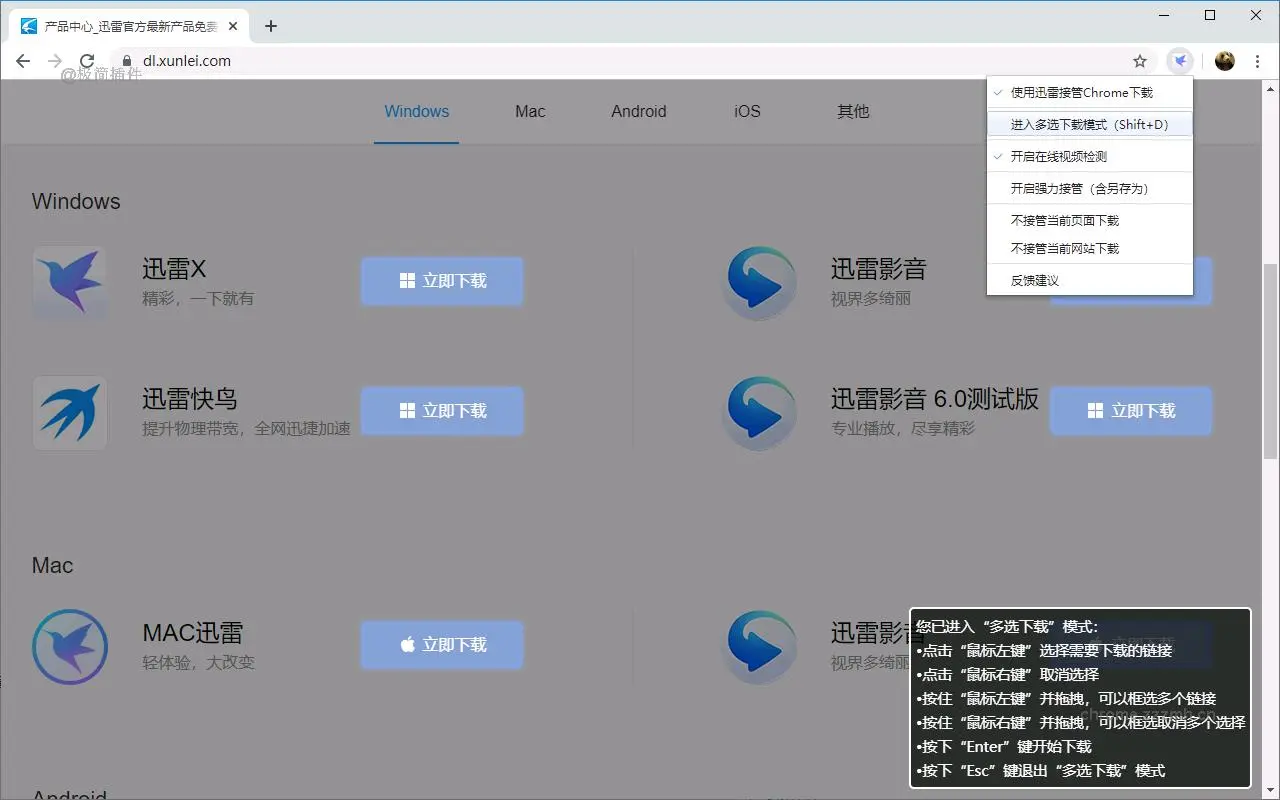The height and width of the screenshot is (800, 1280).
Task: Reload the page with the refresh icon
Action: pos(87,60)
